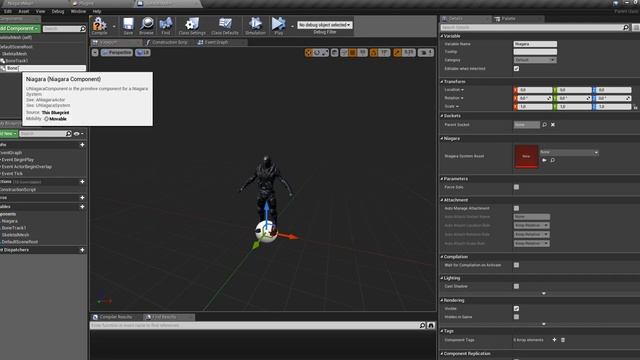Image resolution: width=640 pixels, height=360 pixels.
Task: Toggle scale snapping in viewport toolbar
Action: pyautogui.click(x=398, y=53)
